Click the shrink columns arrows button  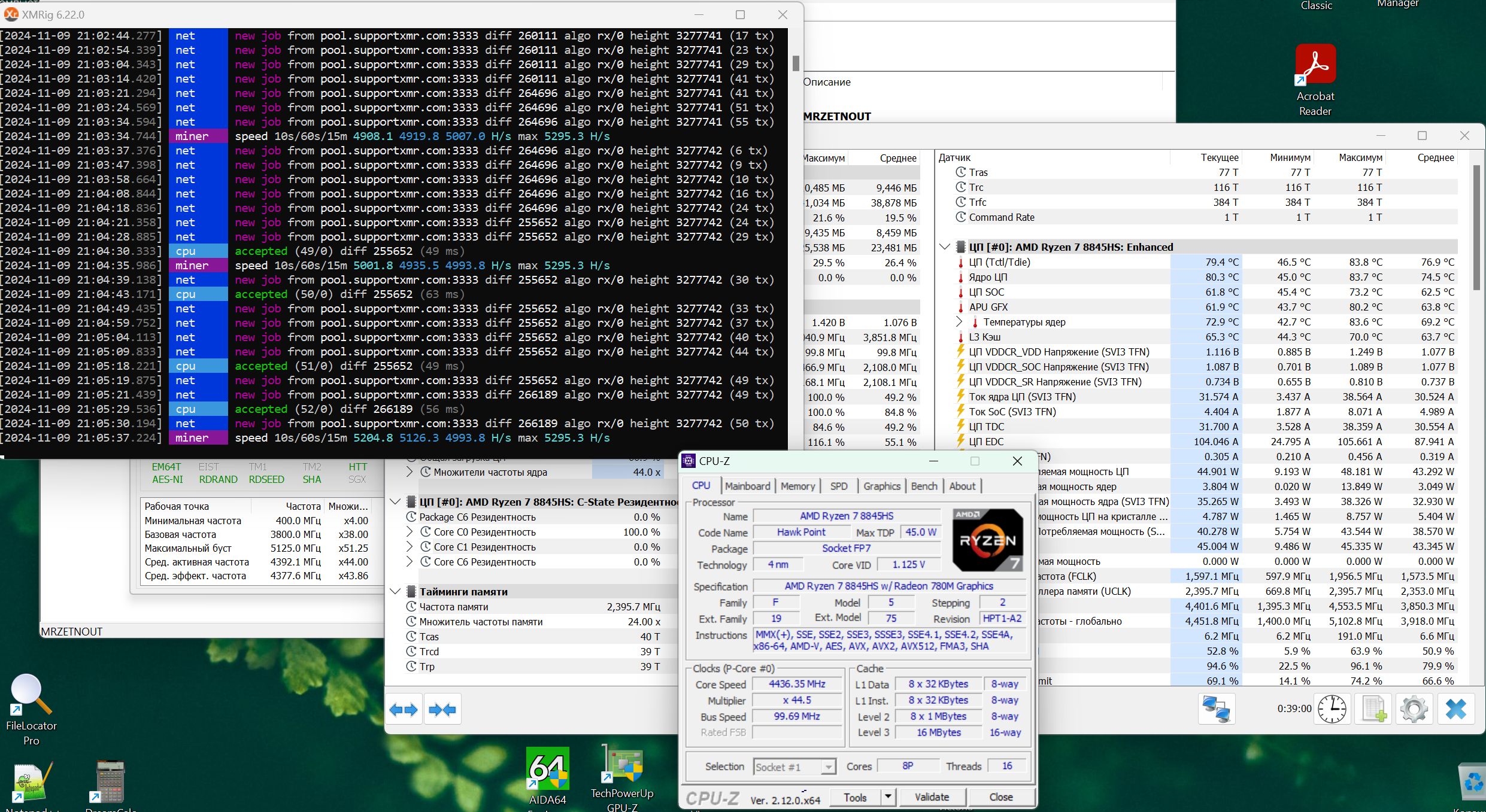point(442,710)
